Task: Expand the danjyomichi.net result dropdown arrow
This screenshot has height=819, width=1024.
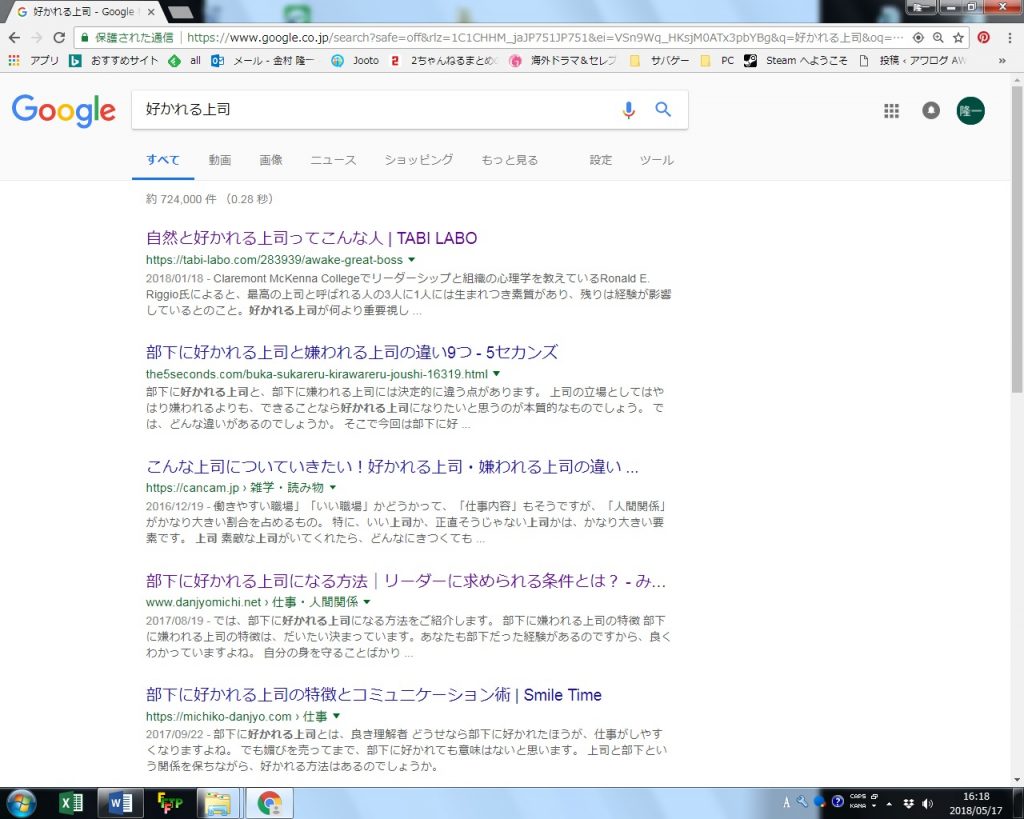Action: tap(366, 602)
